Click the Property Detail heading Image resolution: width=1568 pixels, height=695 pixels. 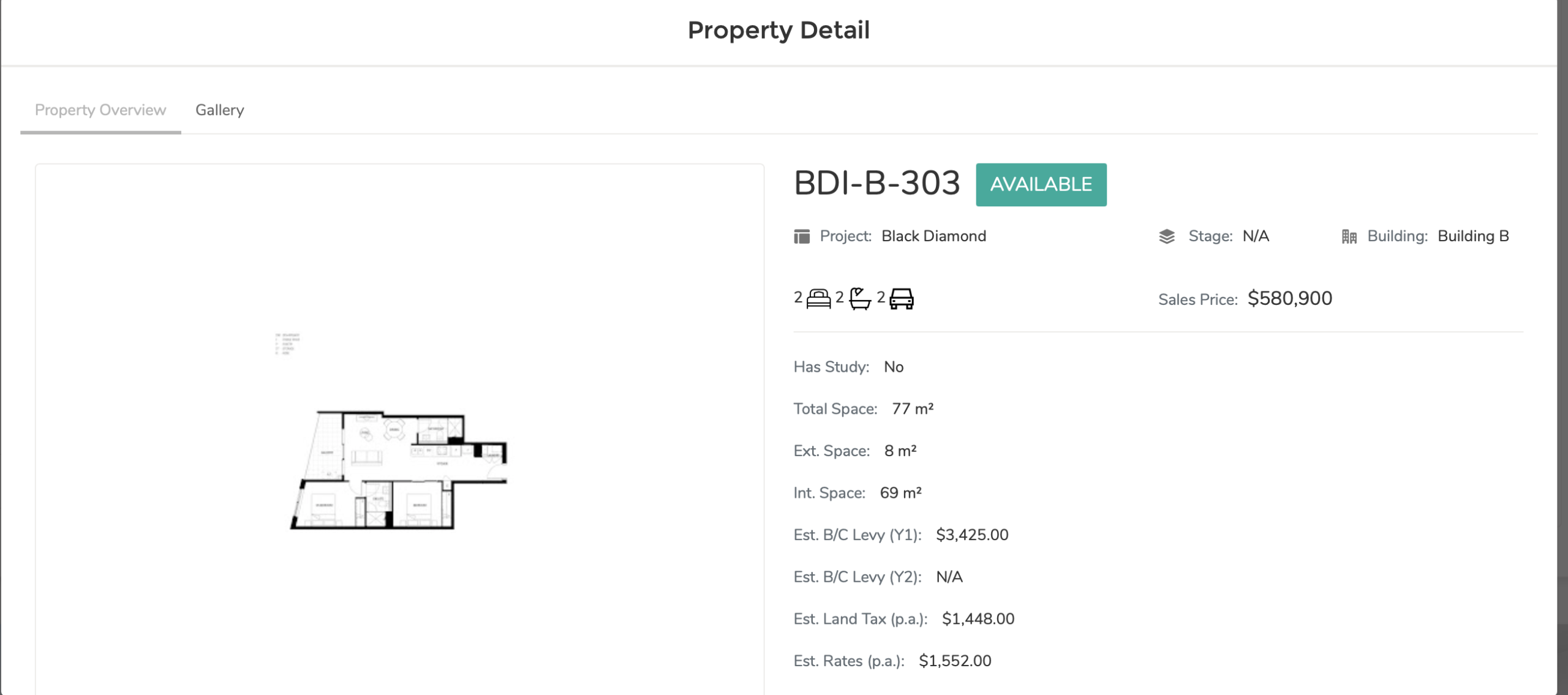click(778, 30)
